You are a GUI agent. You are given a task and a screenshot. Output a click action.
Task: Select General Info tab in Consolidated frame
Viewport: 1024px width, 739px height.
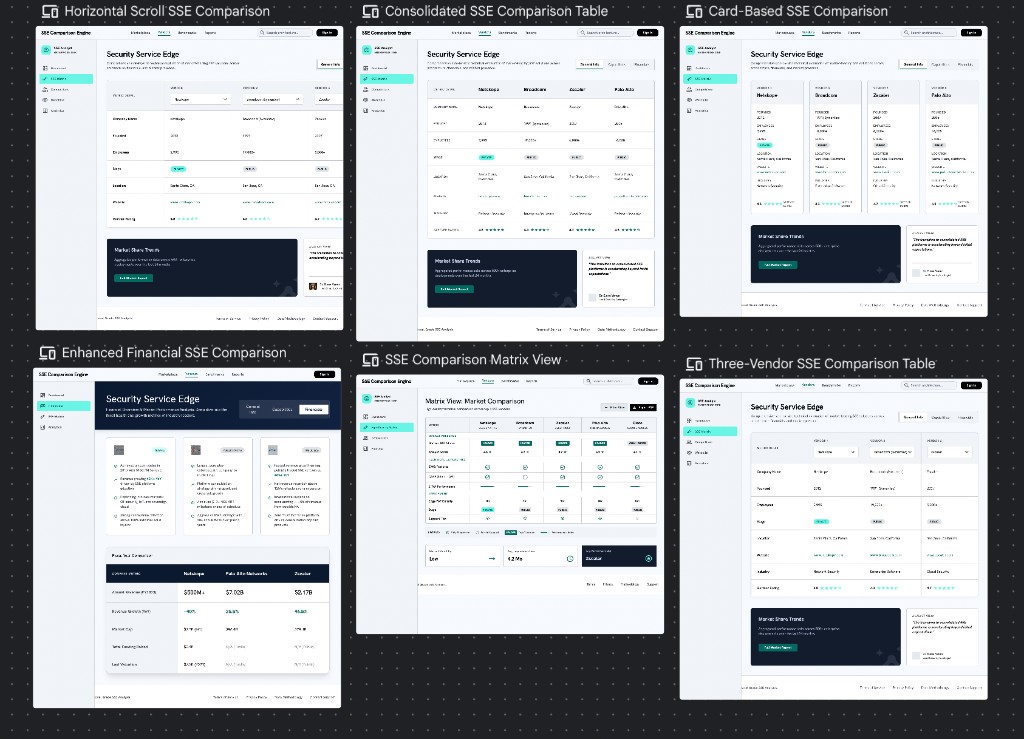[590, 65]
